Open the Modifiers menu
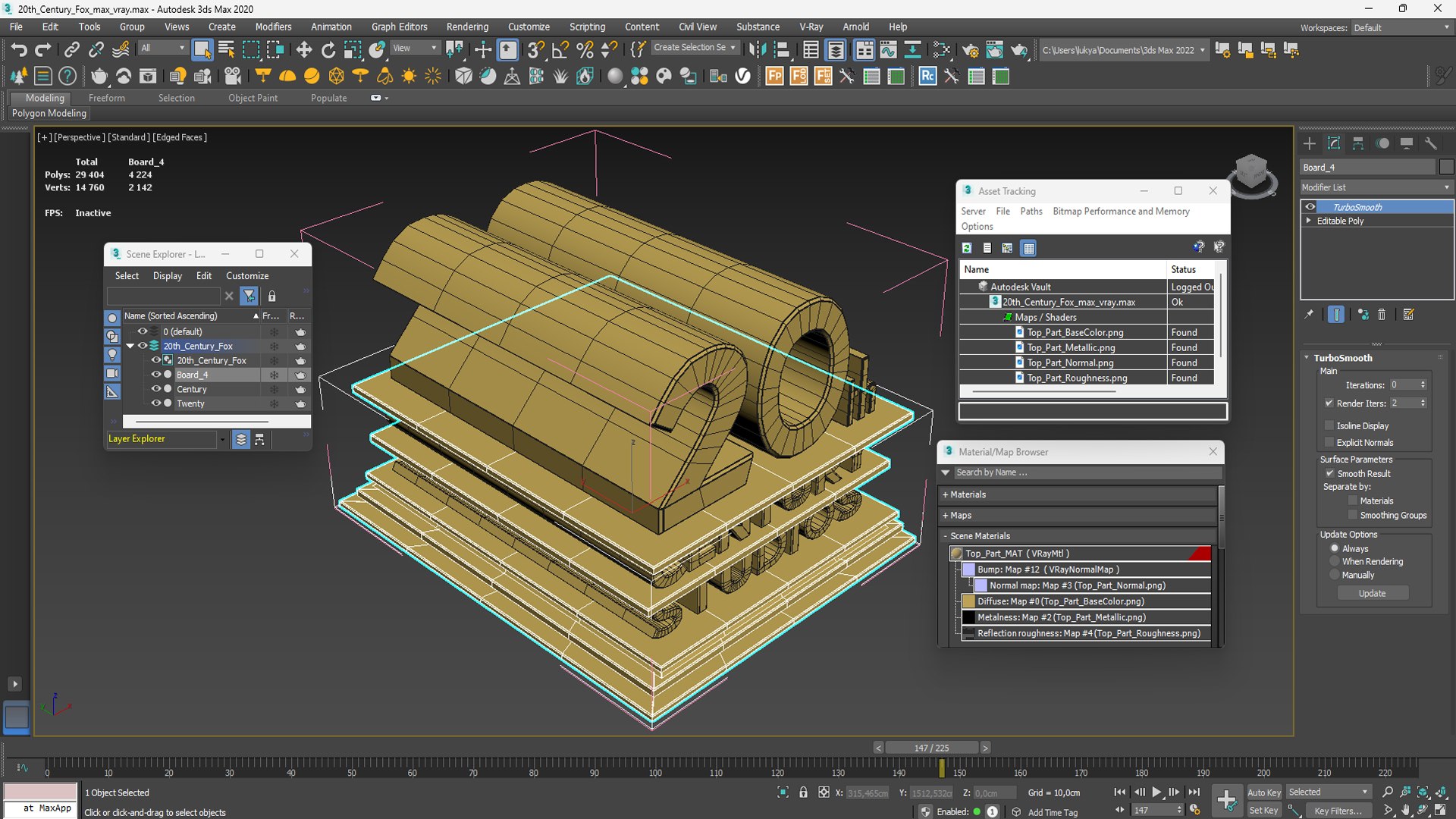 [273, 27]
